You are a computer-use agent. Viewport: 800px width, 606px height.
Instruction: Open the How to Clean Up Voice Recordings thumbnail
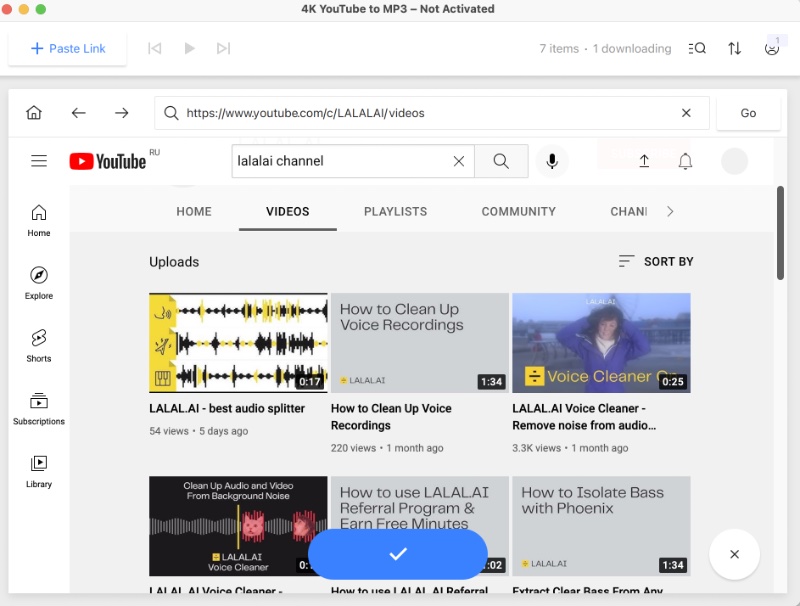(420, 343)
